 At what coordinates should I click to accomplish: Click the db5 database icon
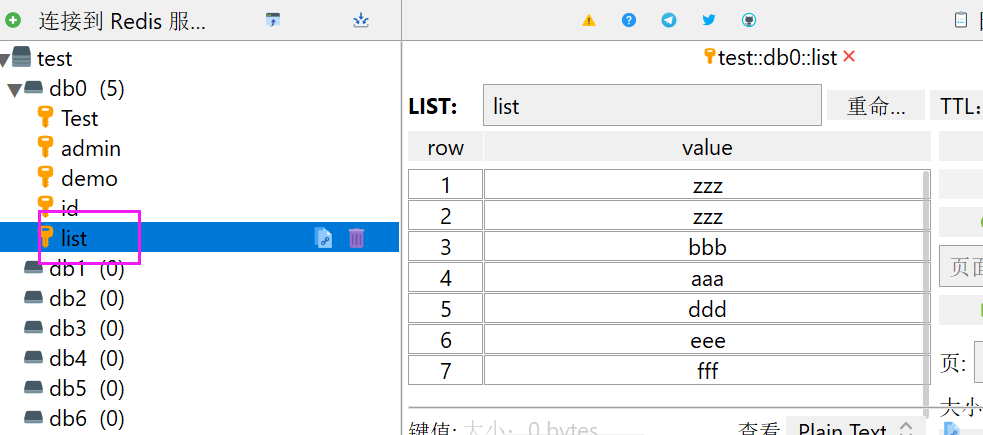(33, 387)
